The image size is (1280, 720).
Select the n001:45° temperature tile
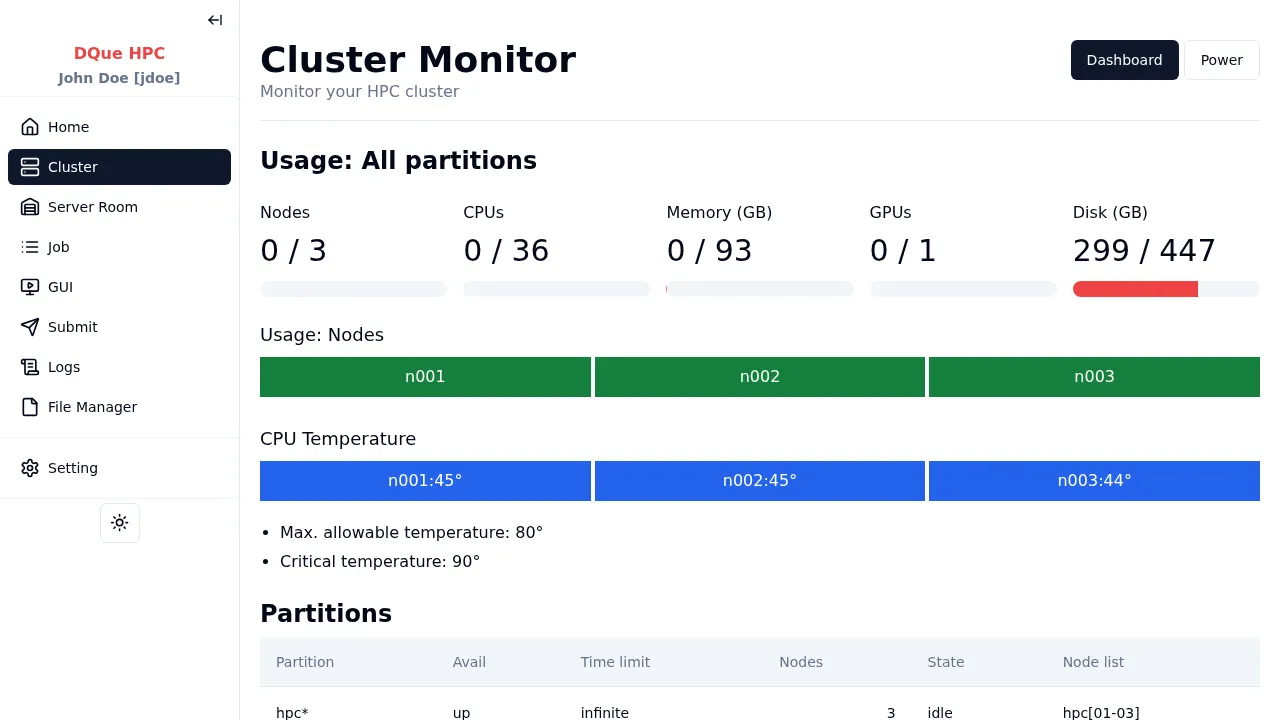click(425, 481)
